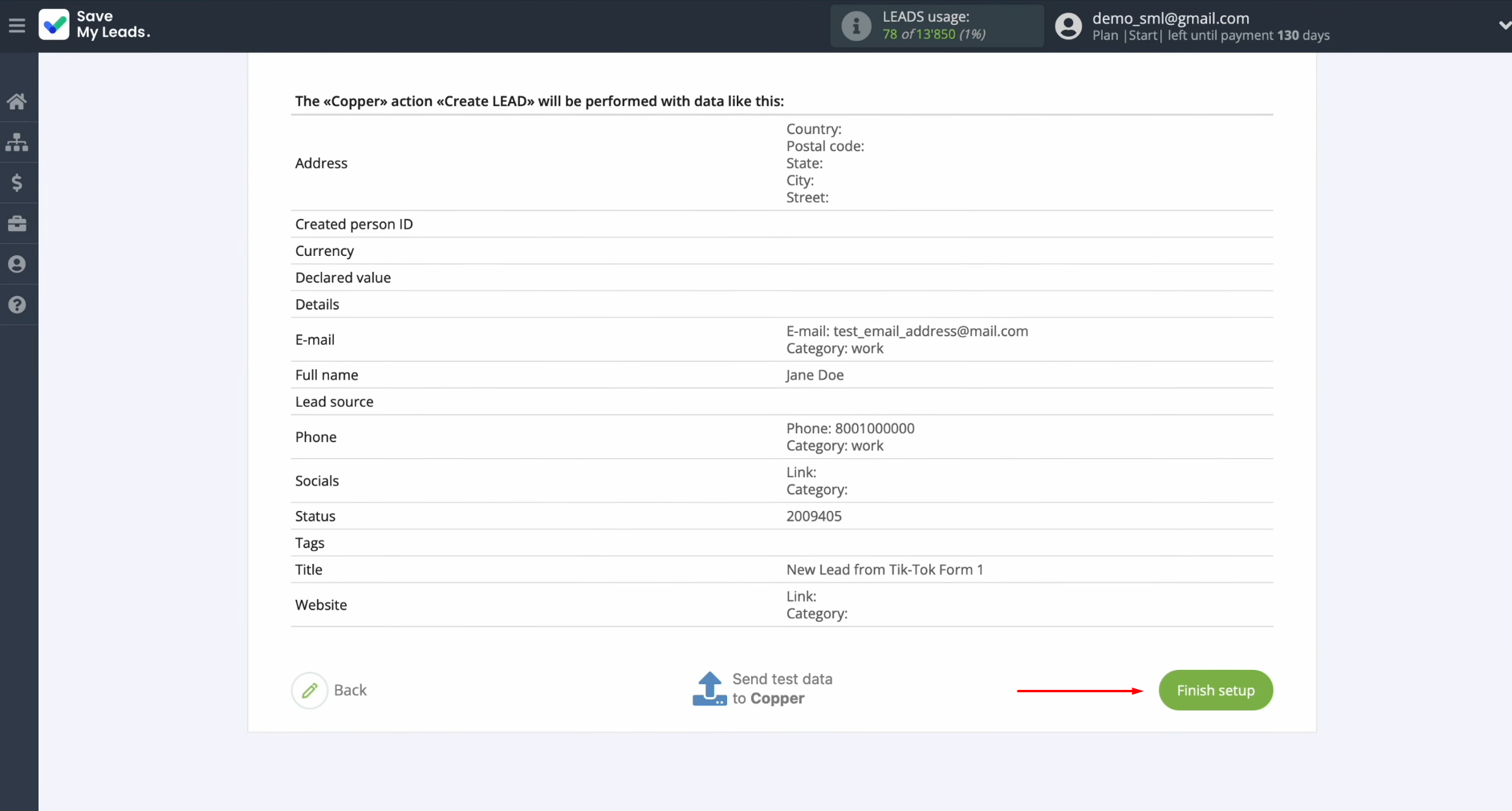This screenshot has height=811, width=1512.
Task: Open the briefcase icon in sidebar
Action: click(17, 224)
